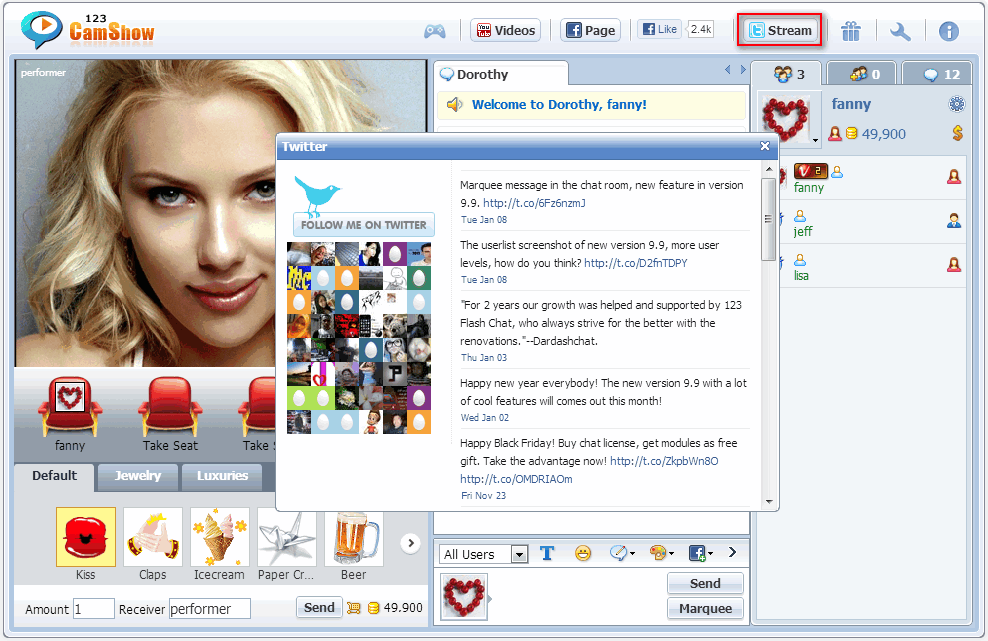Click the gold dollar sign icon

[957, 133]
